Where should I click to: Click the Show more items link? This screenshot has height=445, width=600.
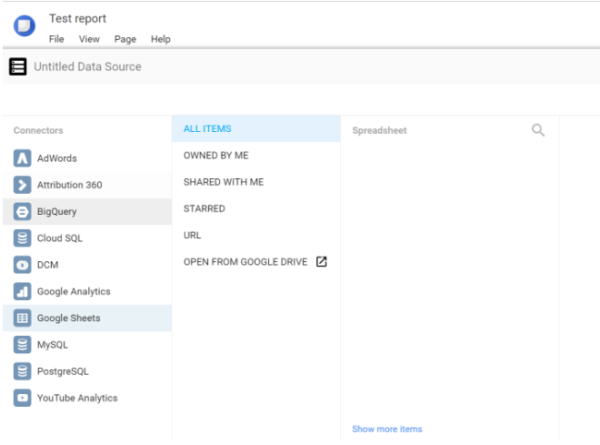click(x=387, y=429)
